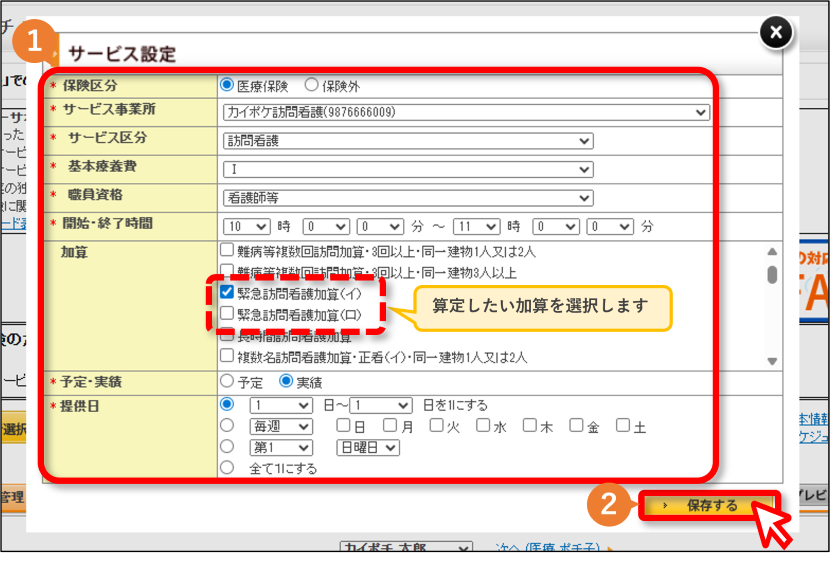Uncheck 緊急訪問看護加算(イ) checkbox

tap(227, 292)
